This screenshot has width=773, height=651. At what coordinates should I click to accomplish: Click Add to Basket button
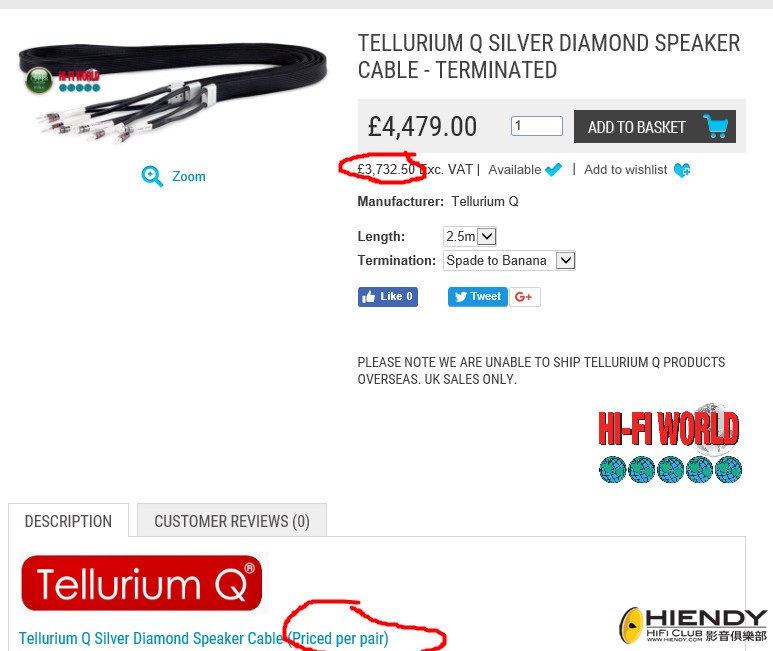(655, 127)
